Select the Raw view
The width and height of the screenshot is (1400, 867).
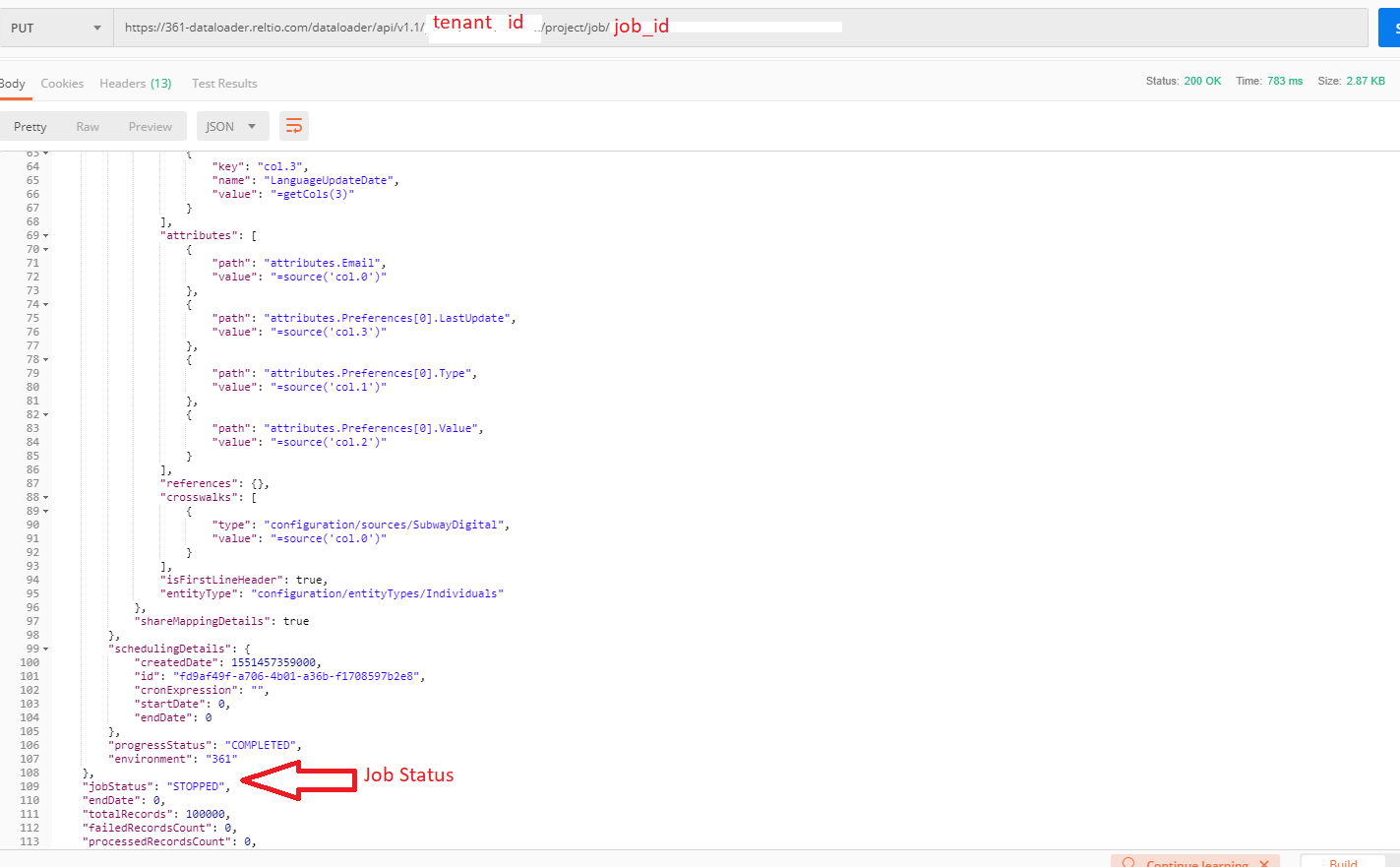pyautogui.click(x=88, y=127)
